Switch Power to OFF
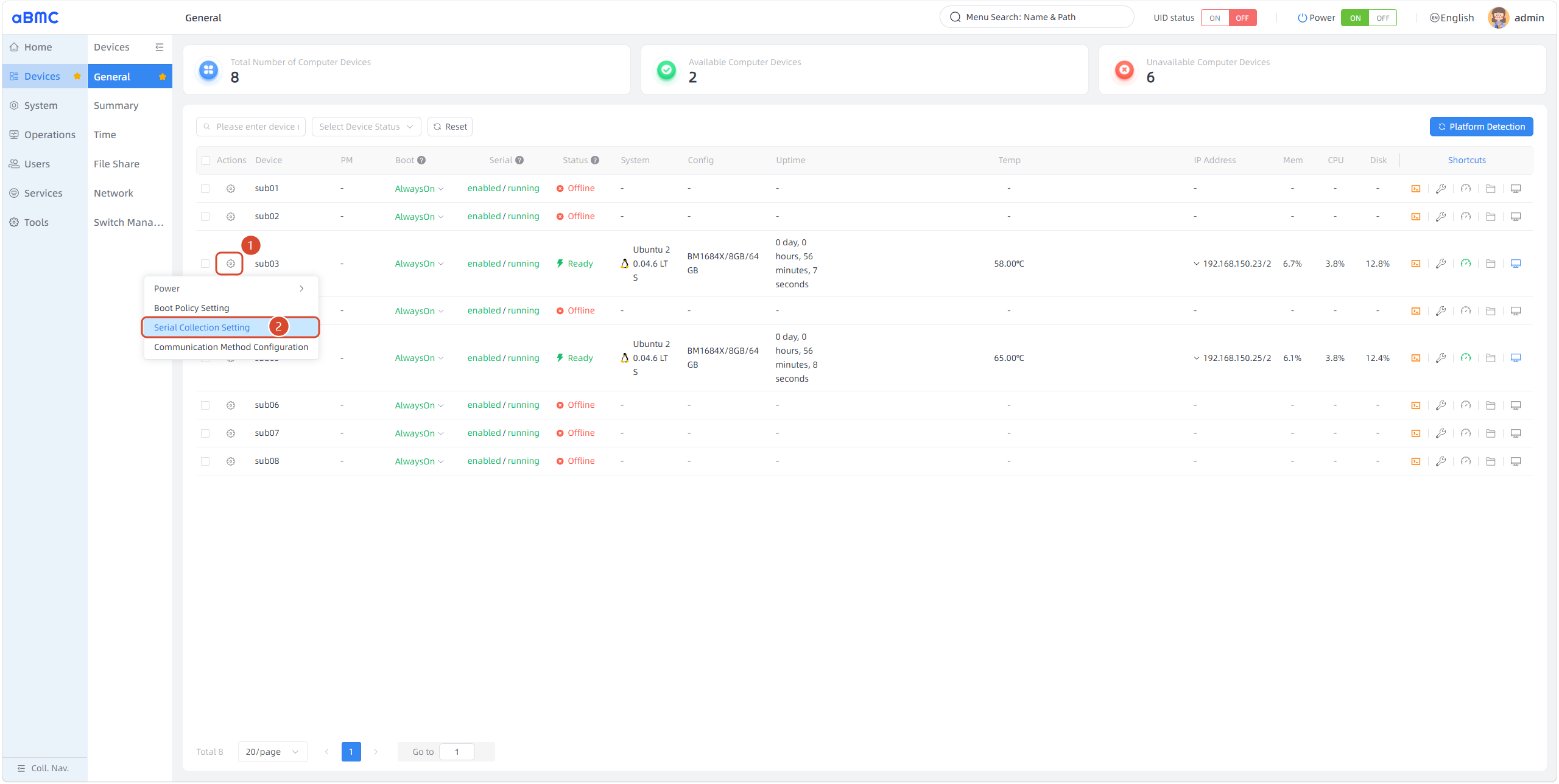 click(1382, 18)
